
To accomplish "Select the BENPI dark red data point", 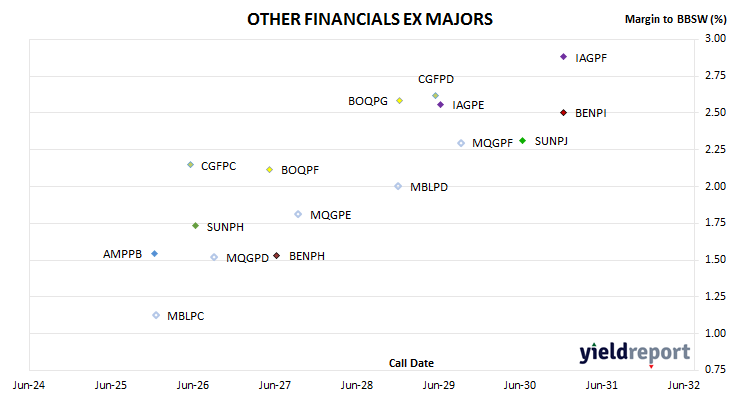I will pos(563,113).
